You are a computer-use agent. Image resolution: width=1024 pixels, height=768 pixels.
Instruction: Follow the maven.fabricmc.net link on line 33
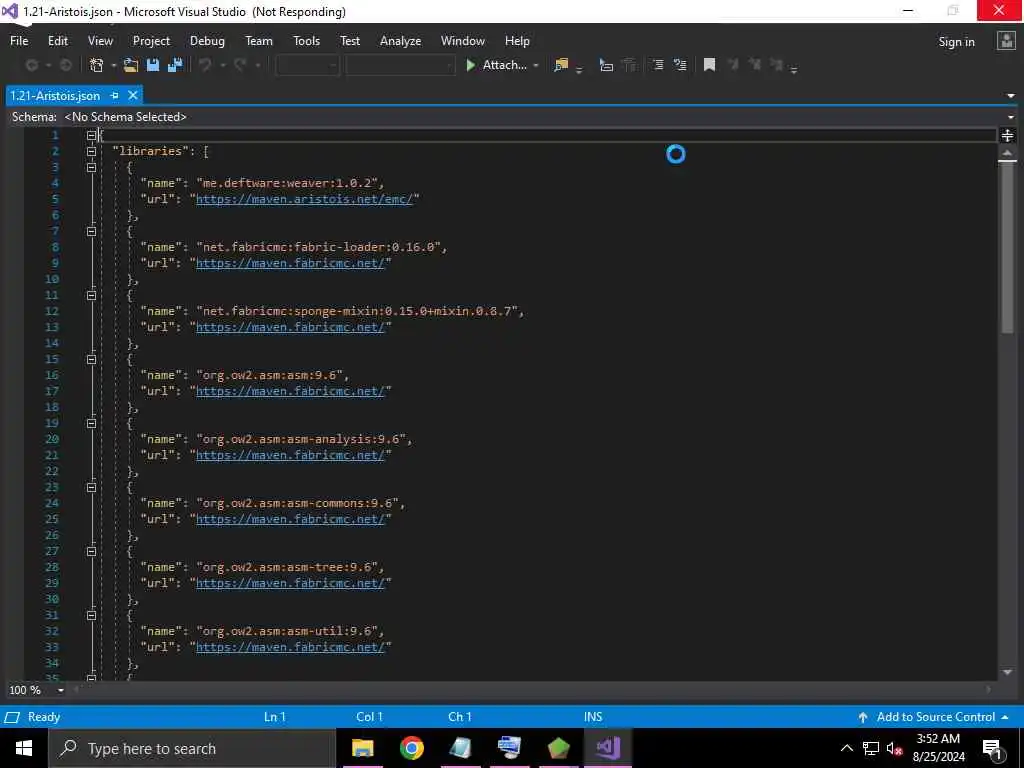(291, 647)
